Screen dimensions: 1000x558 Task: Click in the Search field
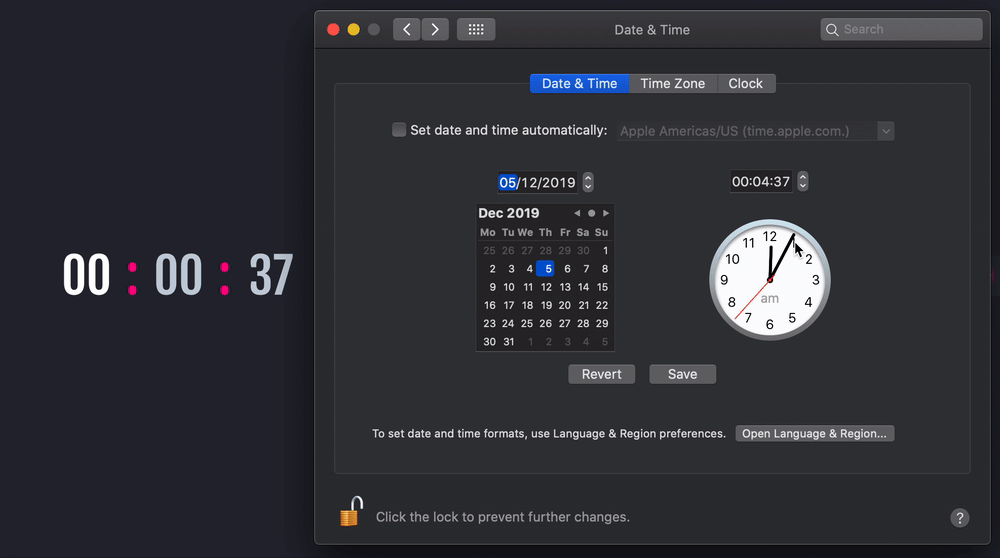point(901,29)
